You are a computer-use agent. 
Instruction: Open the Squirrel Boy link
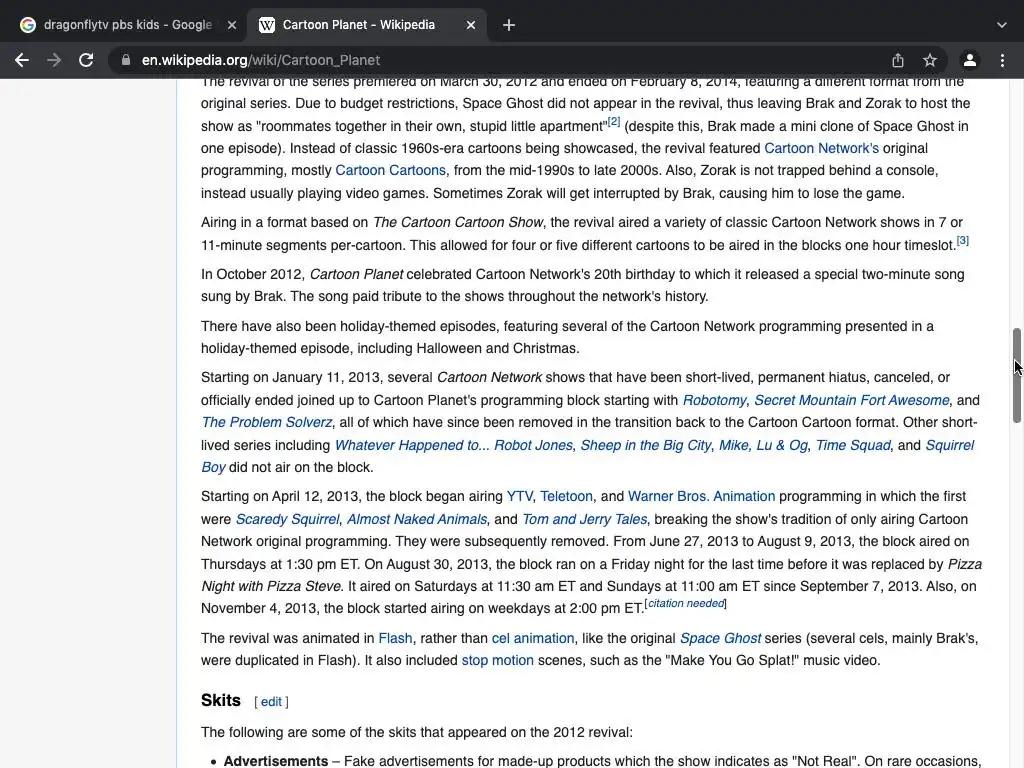coord(949,445)
